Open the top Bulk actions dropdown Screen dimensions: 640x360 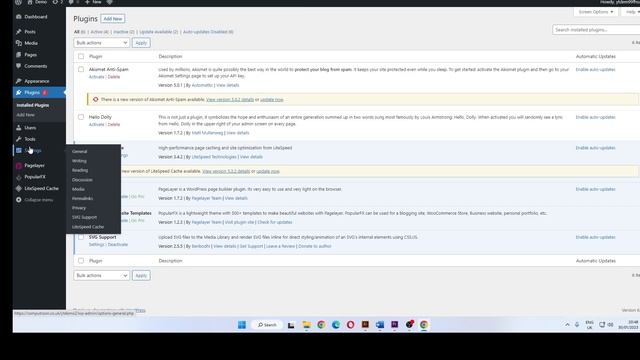[102, 43]
